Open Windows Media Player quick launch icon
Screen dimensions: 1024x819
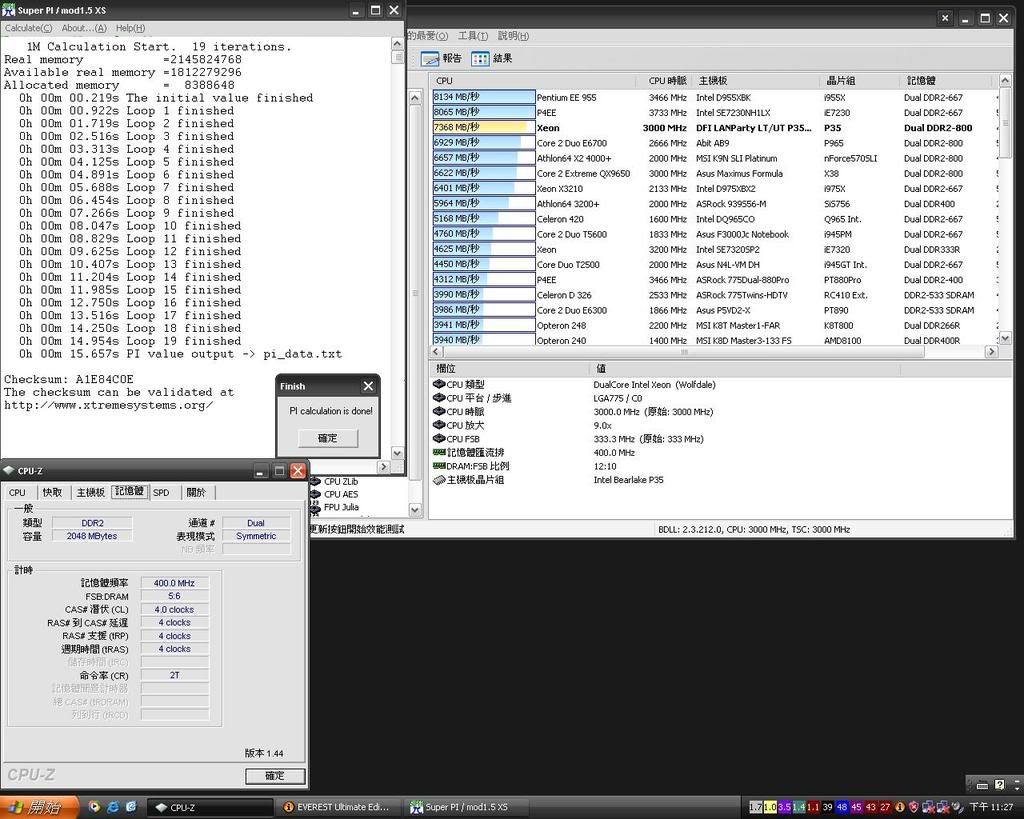[x=94, y=807]
